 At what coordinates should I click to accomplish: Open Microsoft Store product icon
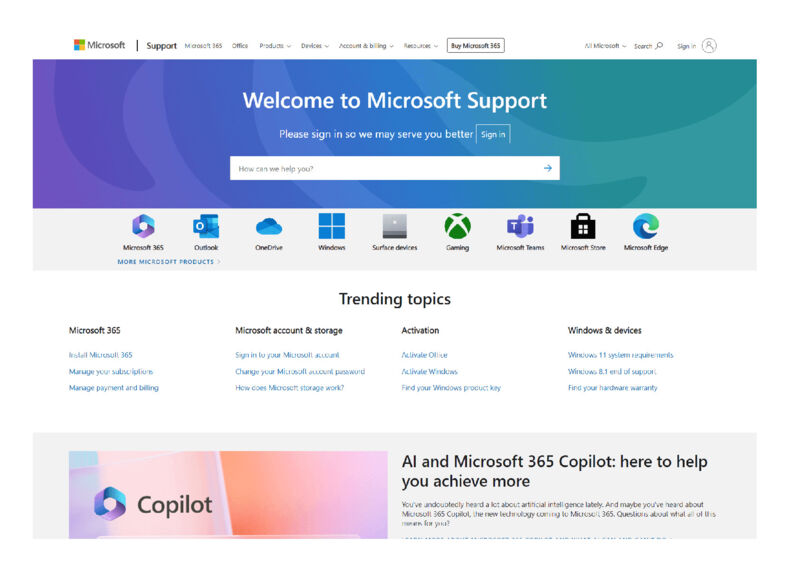583,226
